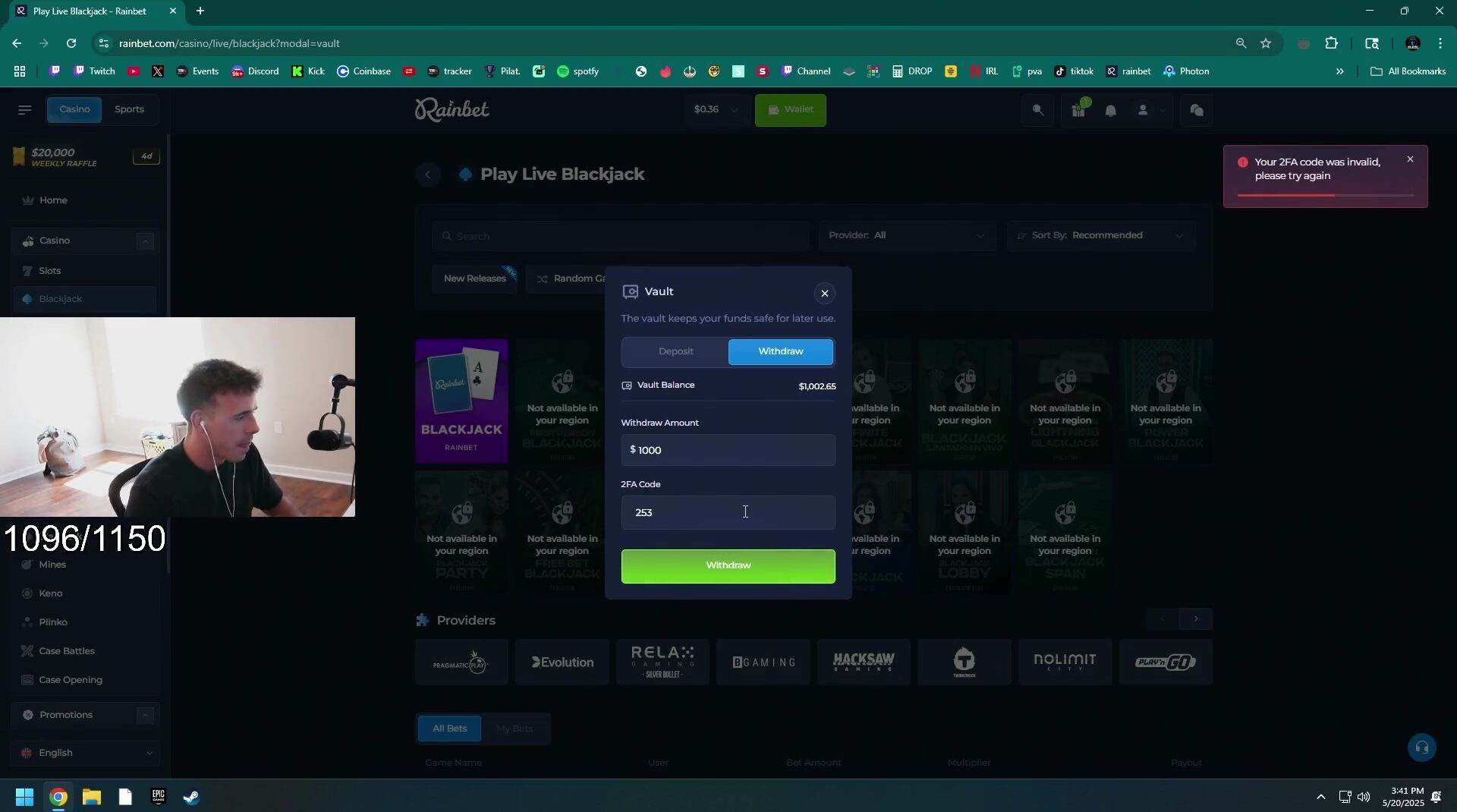
Task: Open the Rainbet Blackjack game thumbnail
Action: [x=461, y=401]
